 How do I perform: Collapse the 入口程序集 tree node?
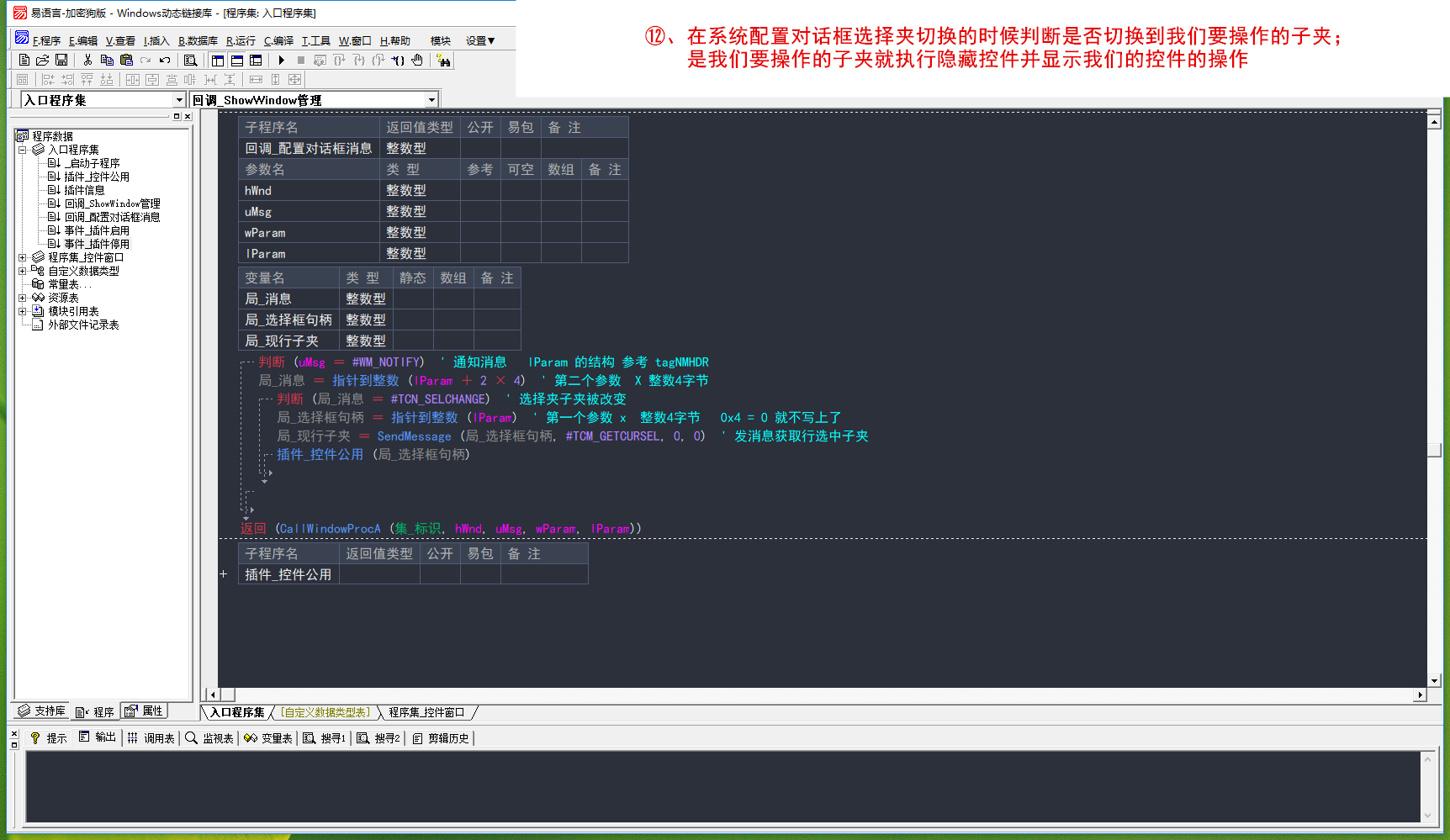[x=23, y=150]
